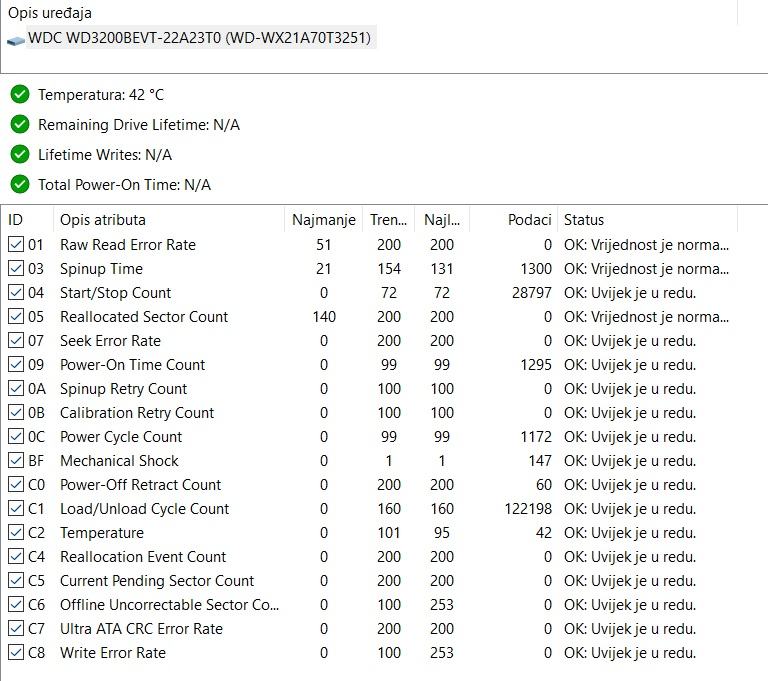The height and width of the screenshot is (681, 768).
Task: Click the Reallocated Sector Count threshold 140
Action: tap(324, 316)
